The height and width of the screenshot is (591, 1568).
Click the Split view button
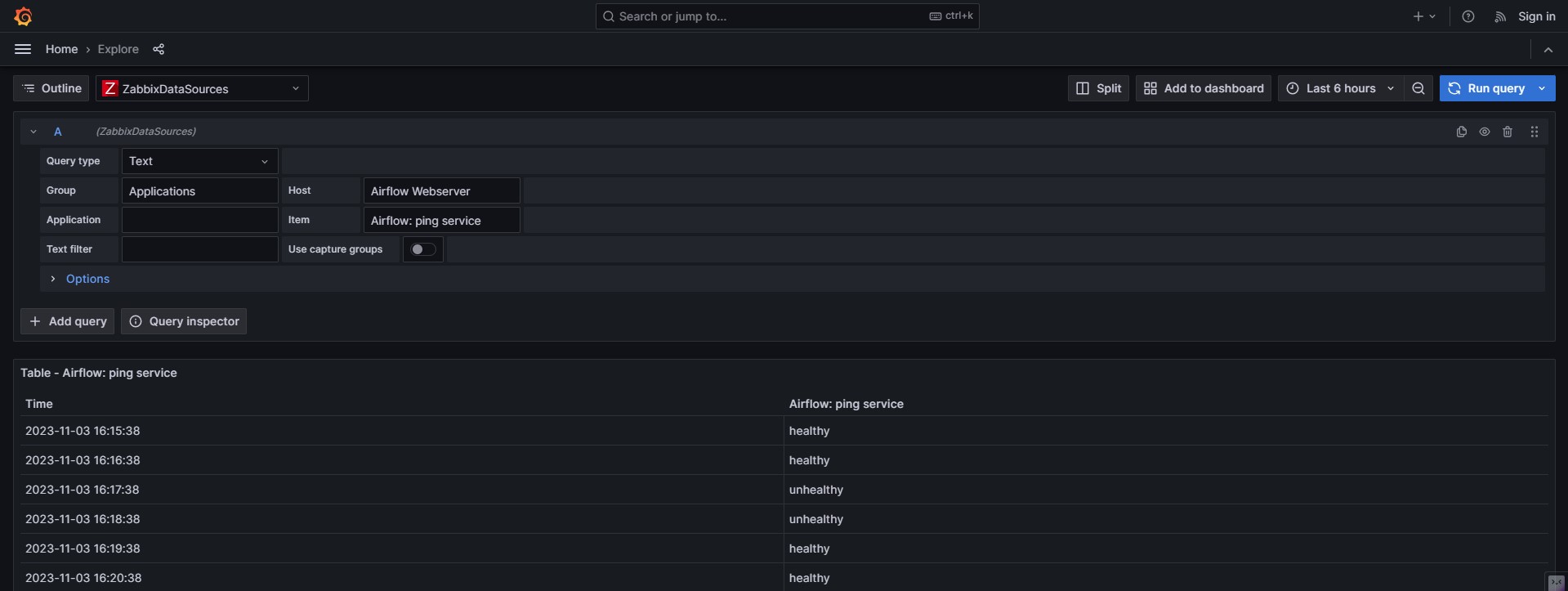click(x=1098, y=88)
